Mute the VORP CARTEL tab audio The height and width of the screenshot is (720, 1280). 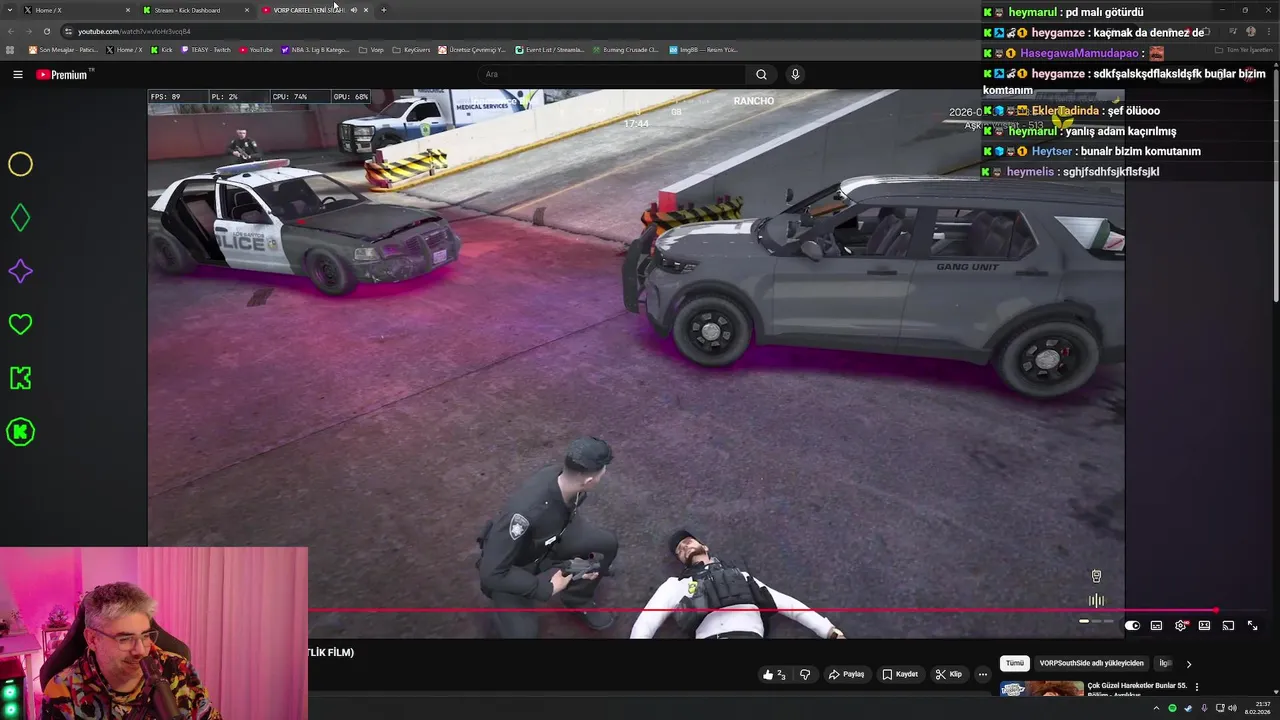pos(353,10)
